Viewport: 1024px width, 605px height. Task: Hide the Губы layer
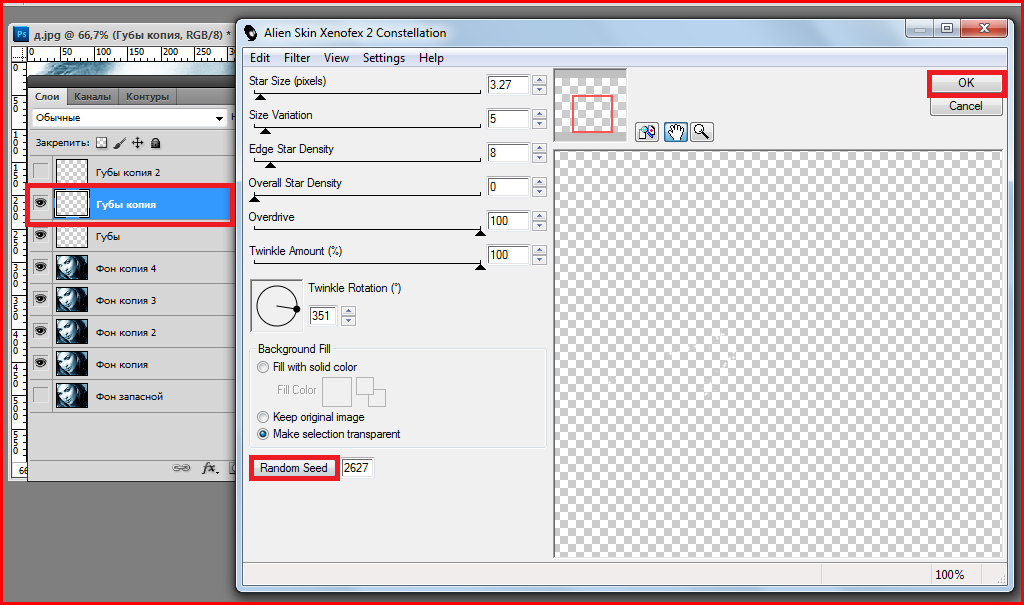point(40,236)
